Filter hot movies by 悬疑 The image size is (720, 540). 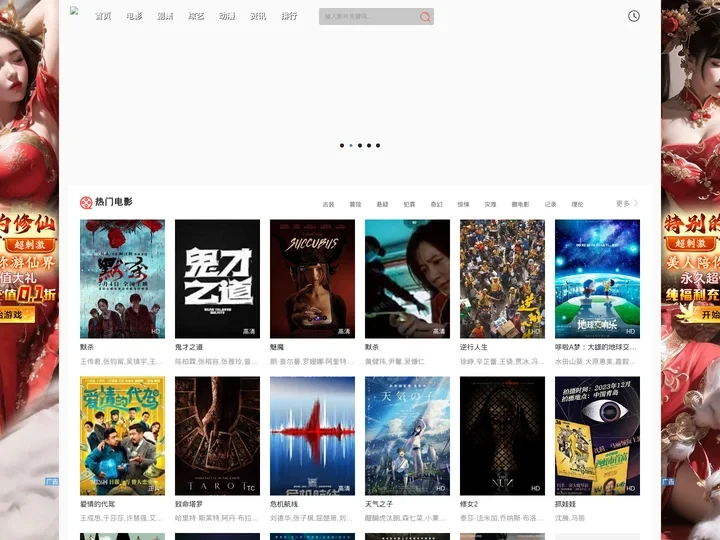pos(382,204)
